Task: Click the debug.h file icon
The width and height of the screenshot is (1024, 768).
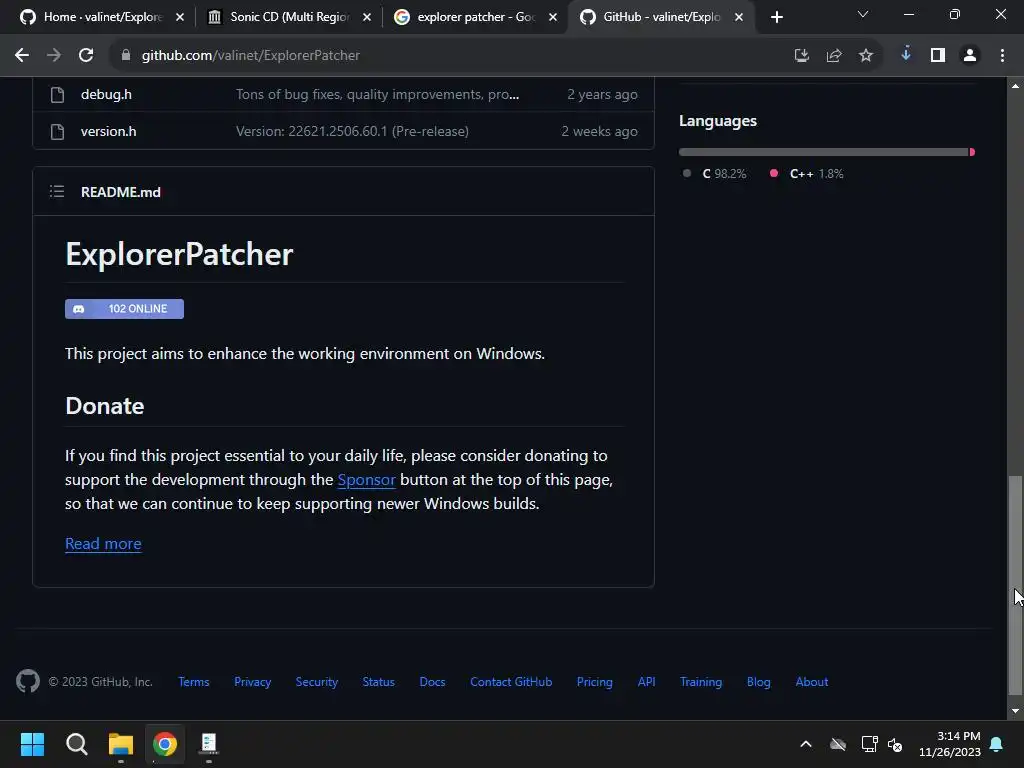Action: tap(57, 95)
